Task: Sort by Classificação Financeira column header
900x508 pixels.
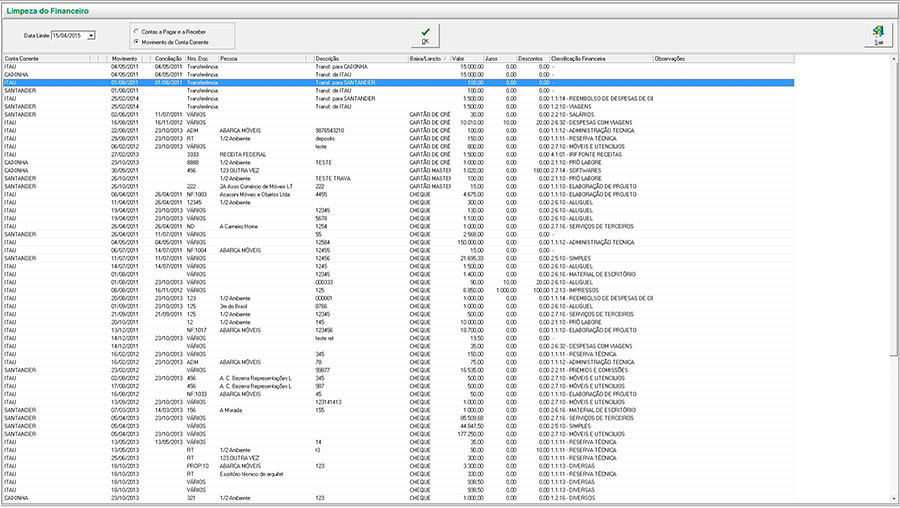Action: pyautogui.click(x=602, y=59)
